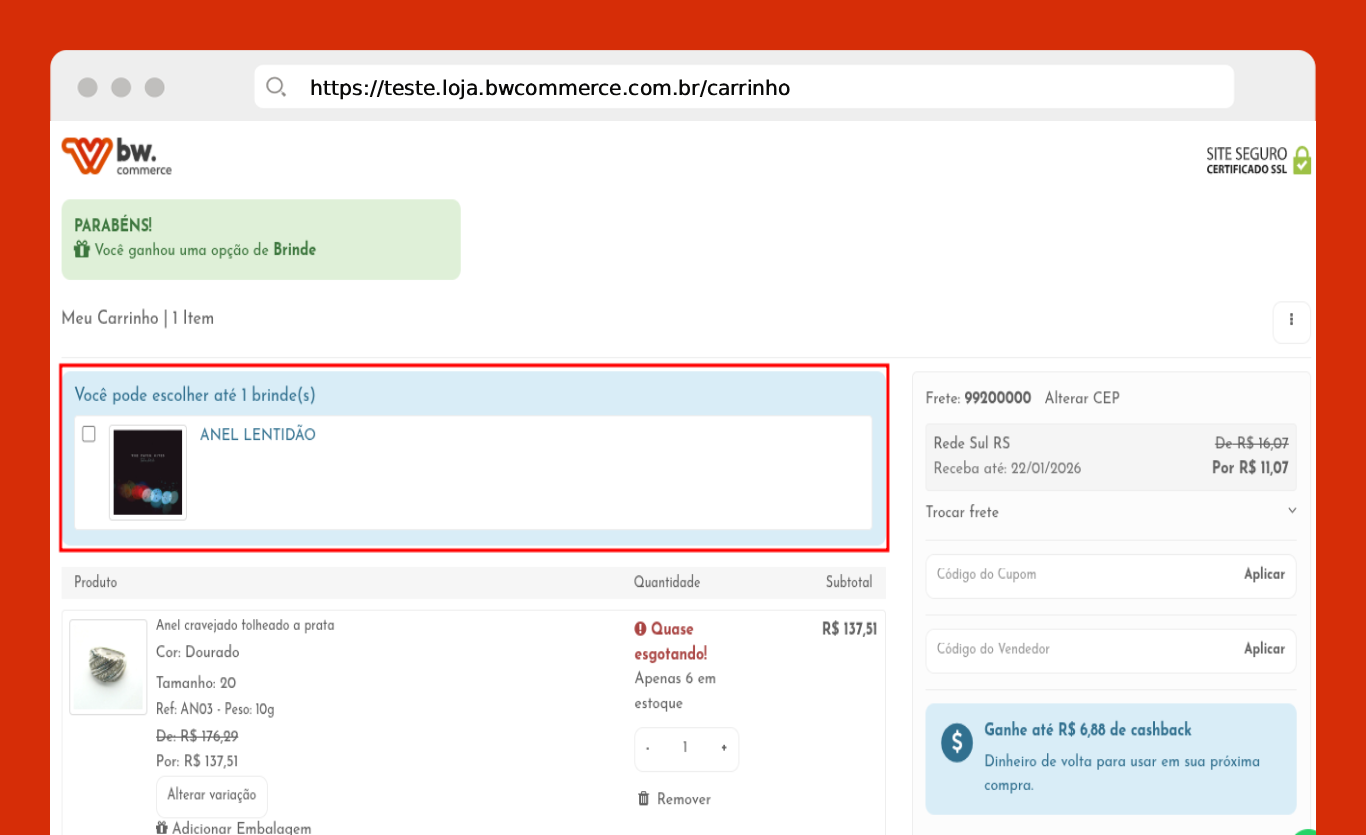
Task: Expand the Trocar frete chevron
Action: coord(1291,511)
